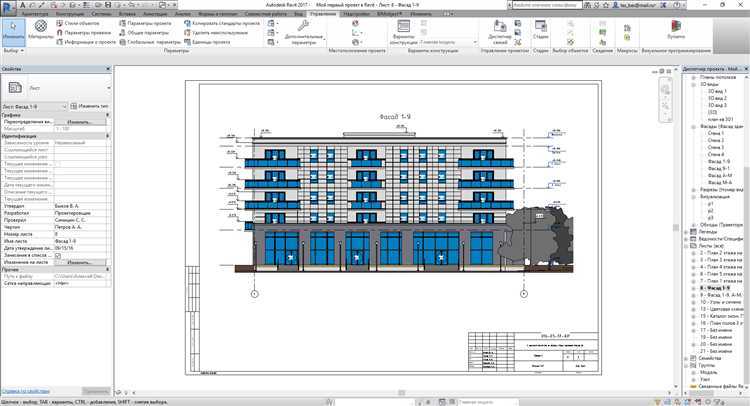Click the sheet type icon in Properties panel
Image resolution: width=750 pixels, height=406 pixels.
(x=15, y=88)
